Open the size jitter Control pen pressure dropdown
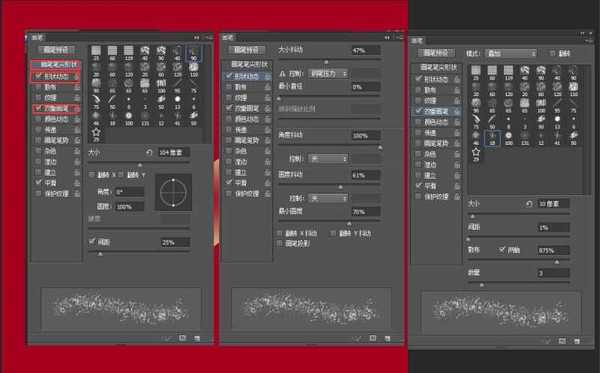Viewport: 600px width, 373px height. coord(328,73)
